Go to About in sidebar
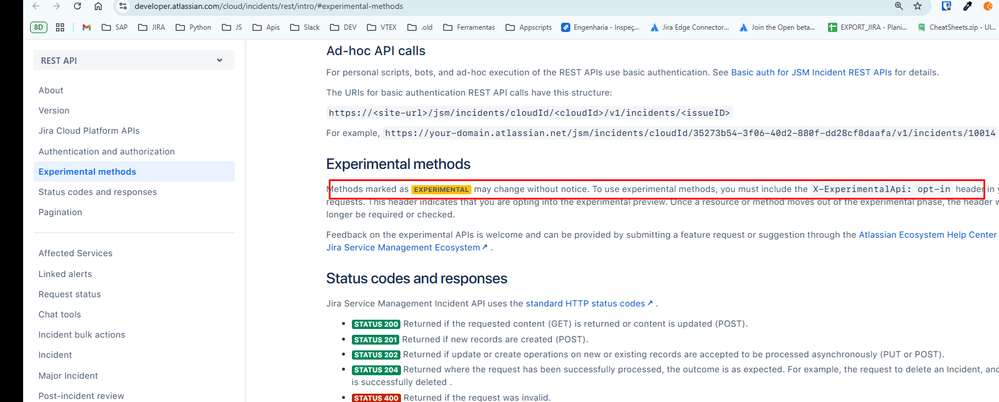 (51, 90)
